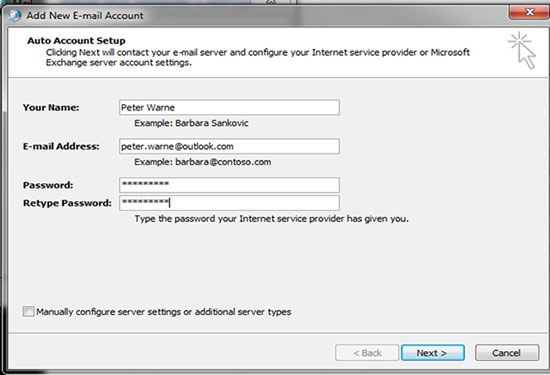Viewport: 550px width, 375px height.
Task: Close the Add New E-mail Account dialog
Action: pos(529,12)
